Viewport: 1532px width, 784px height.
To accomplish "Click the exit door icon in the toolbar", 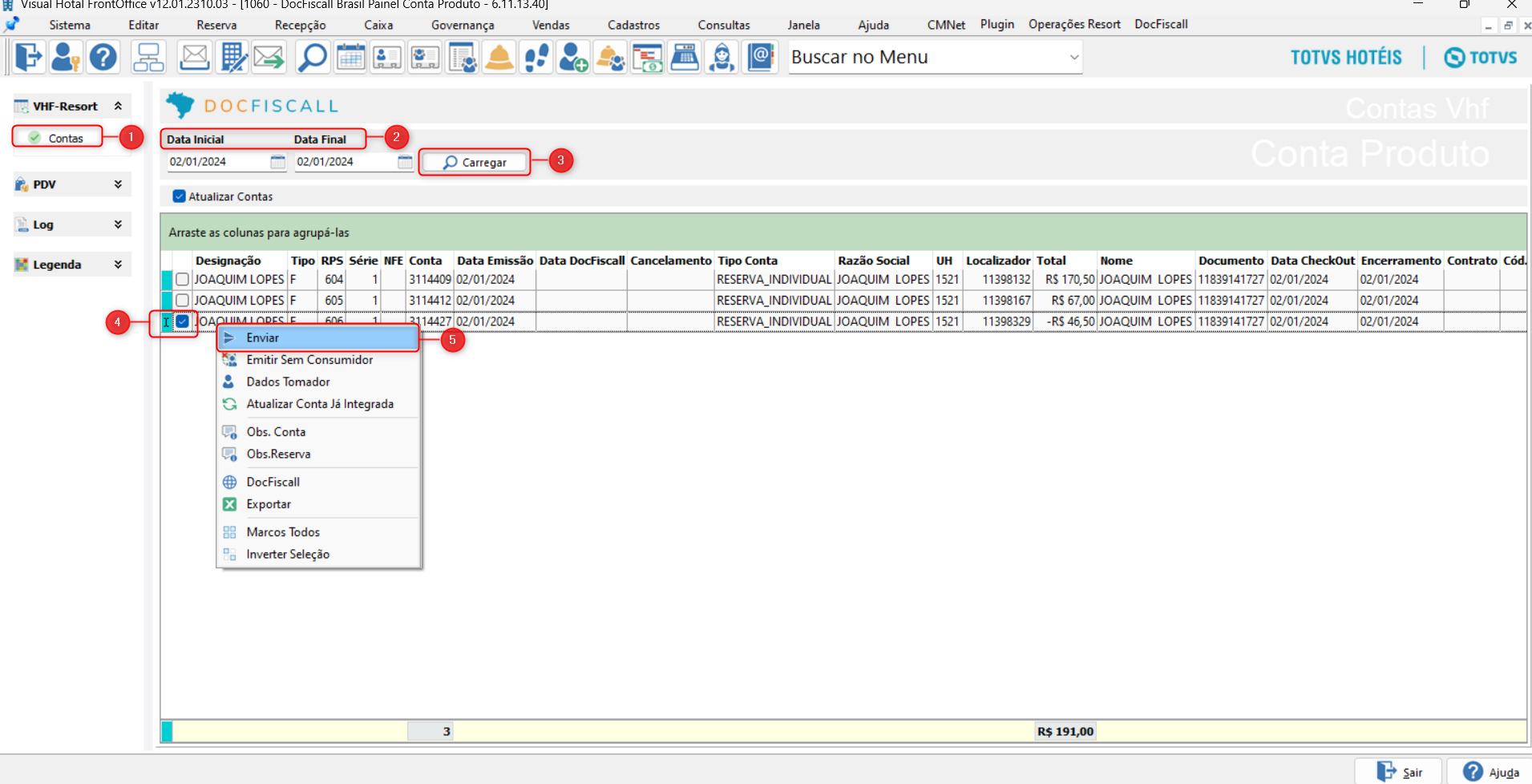I will (29, 57).
